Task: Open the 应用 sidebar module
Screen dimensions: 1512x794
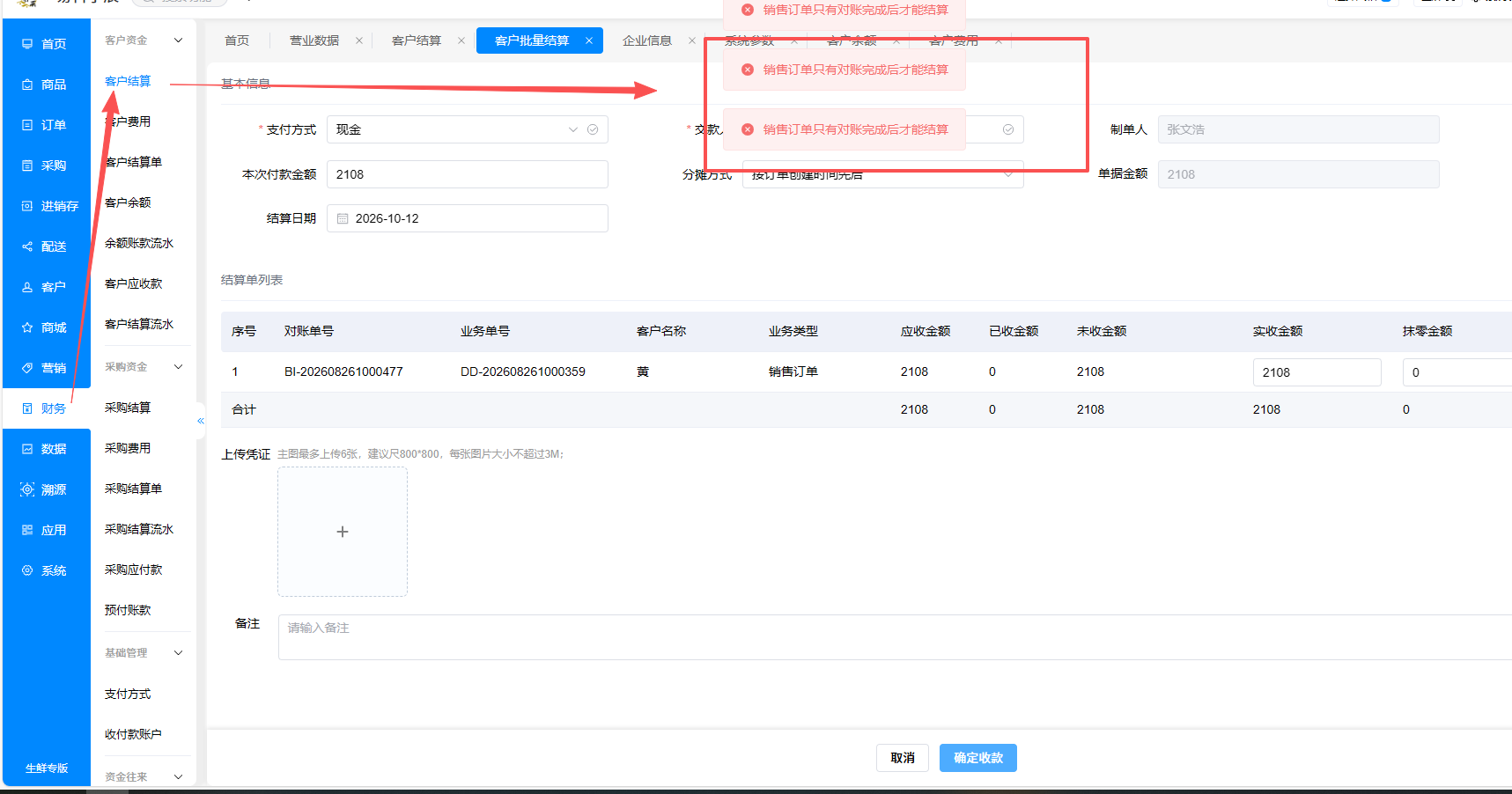Action: 45,530
